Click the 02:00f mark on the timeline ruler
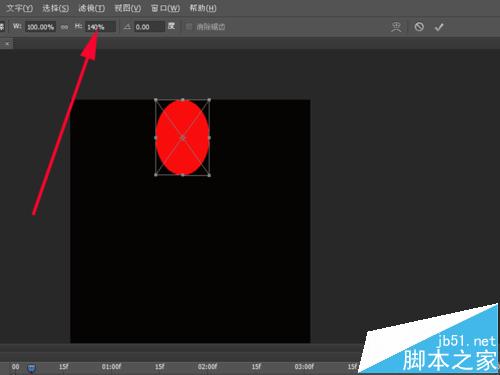 click(207, 367)
